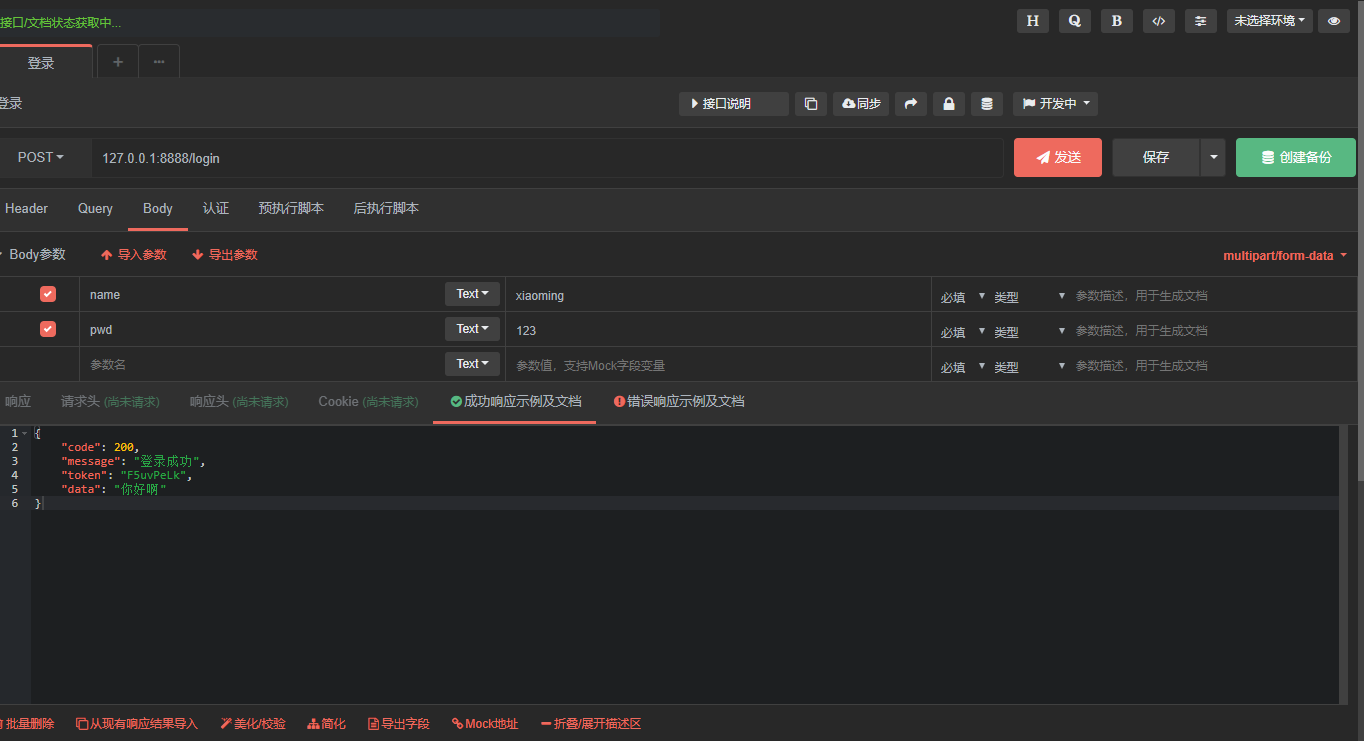Viewport: 1364px width, 741px height.
Task: Open the 开发中 status dropdown
Action: (x=1055, y=103)
